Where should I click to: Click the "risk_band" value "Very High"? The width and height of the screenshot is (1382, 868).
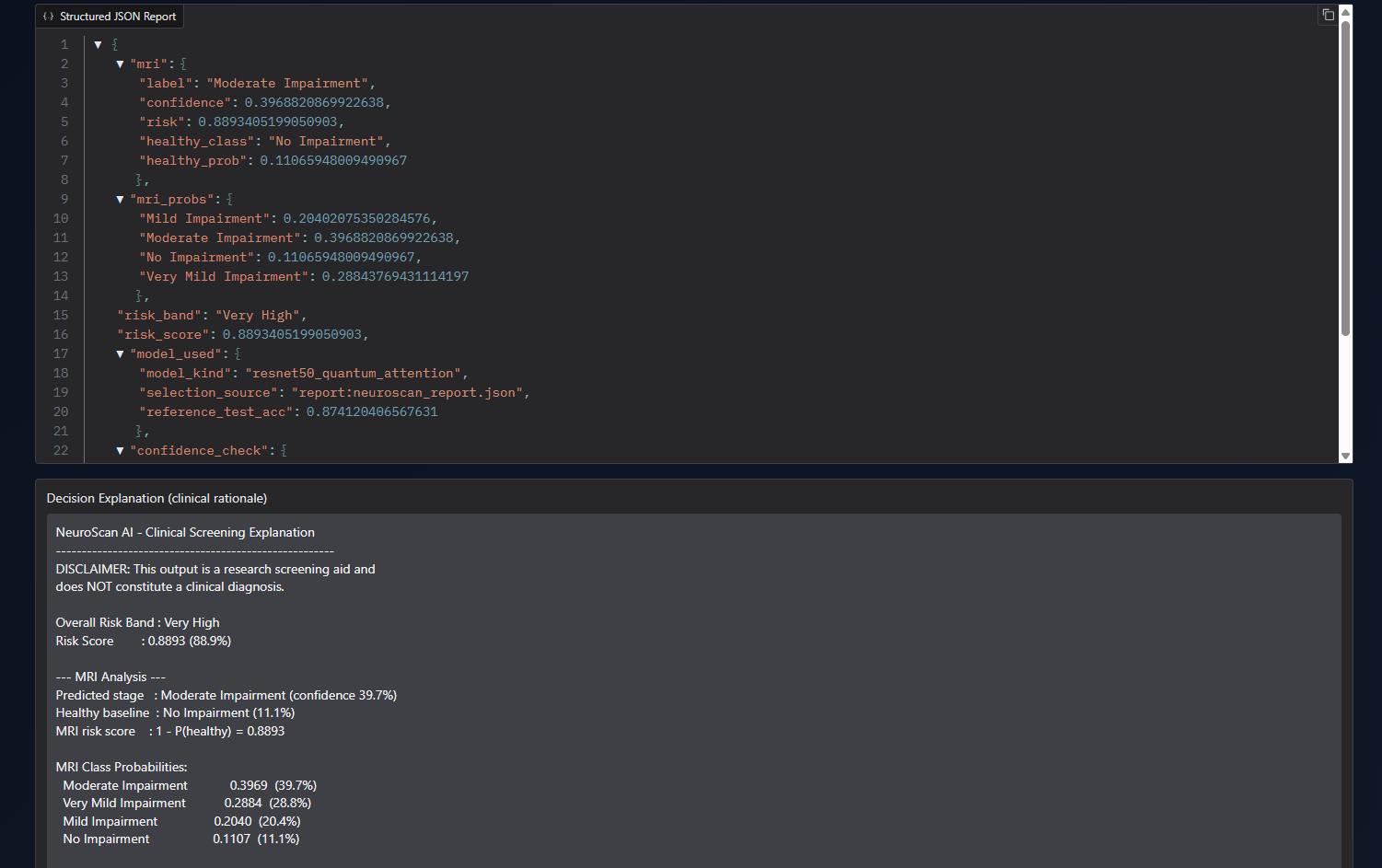point(258,315)
